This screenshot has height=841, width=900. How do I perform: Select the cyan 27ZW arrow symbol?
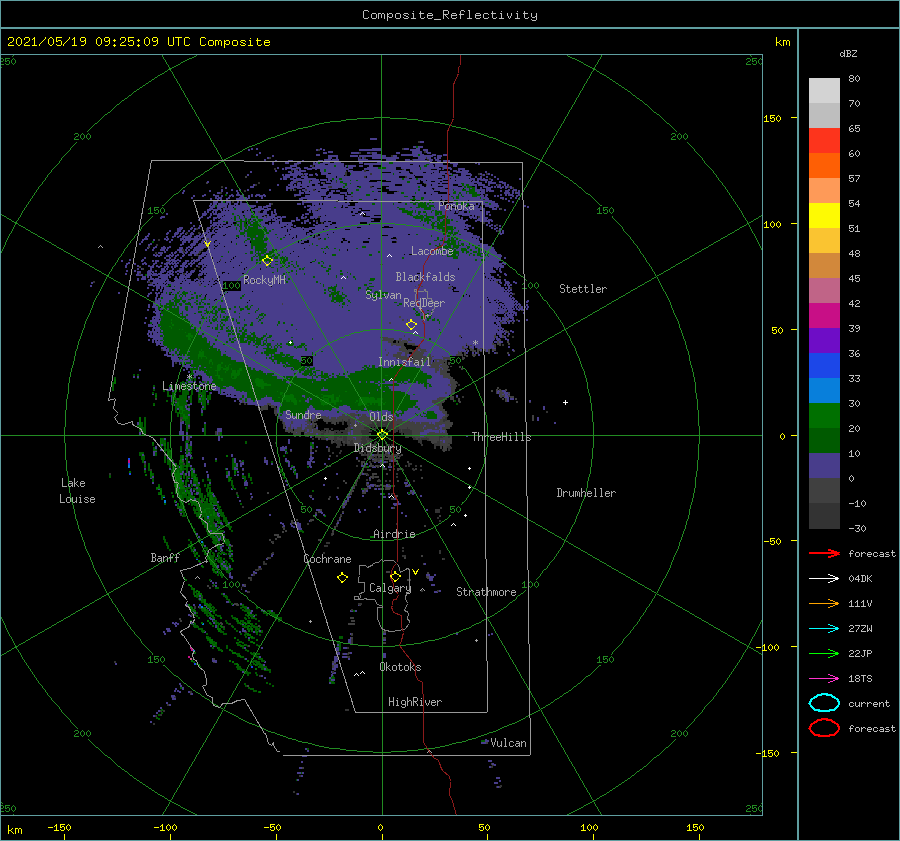pos(824,629)
